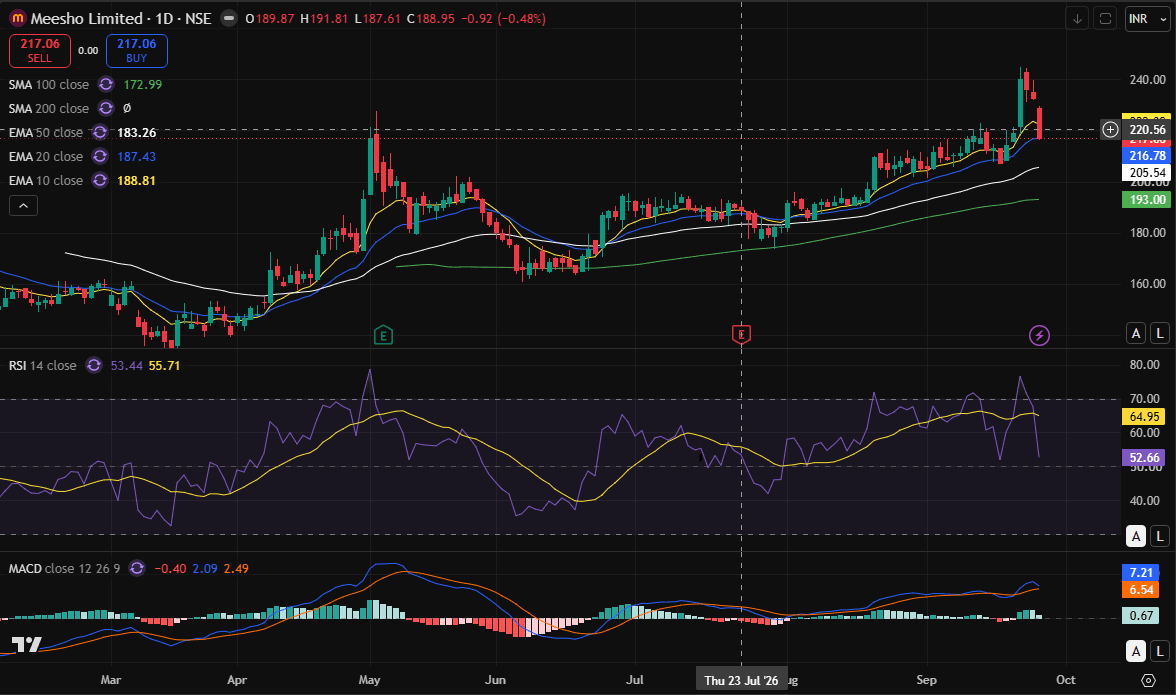Click the blue 216.78 price label
This screenshot has width=1176, height=695.
point(1147,156)
